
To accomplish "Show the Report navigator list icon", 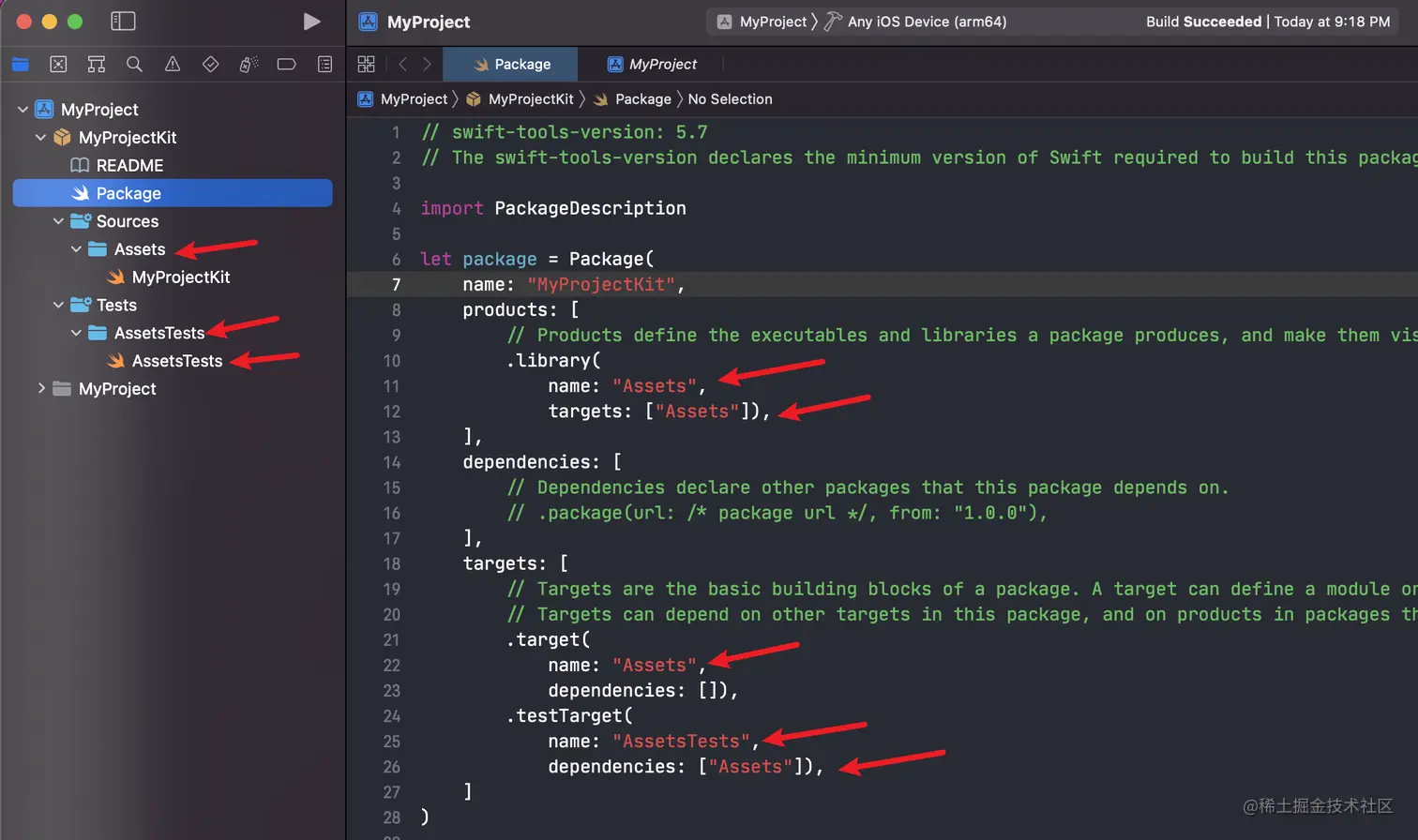I will tap(324, 64).
